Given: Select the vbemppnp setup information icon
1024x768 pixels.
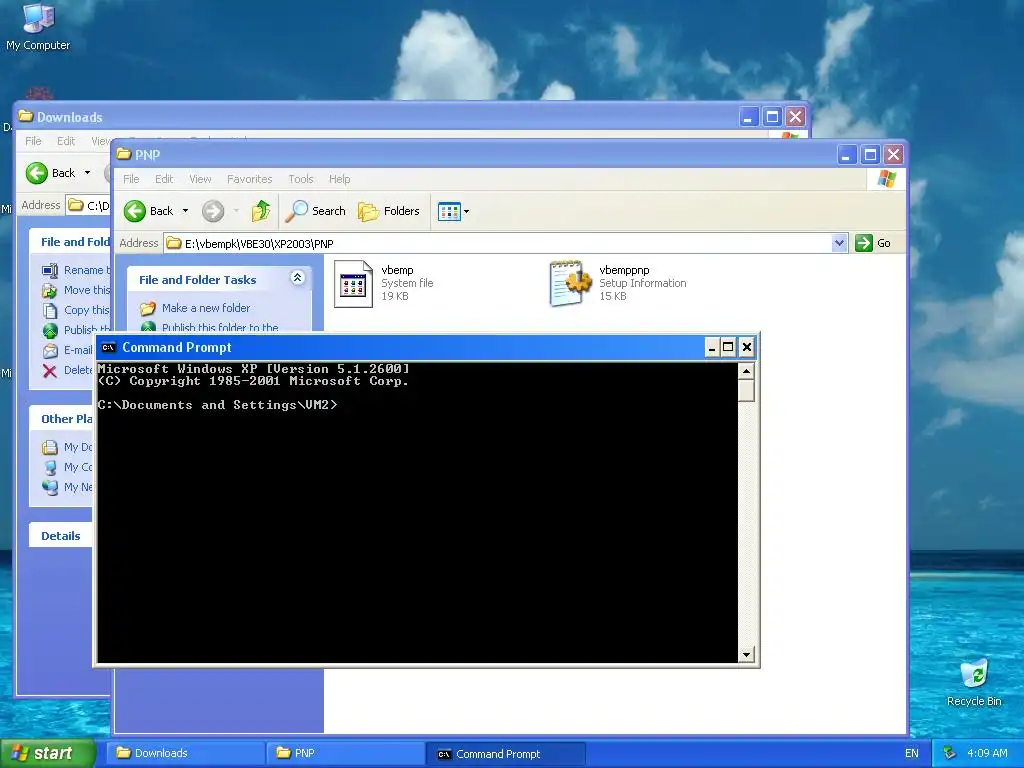Looking at the screenshot, I should point(569,283).
